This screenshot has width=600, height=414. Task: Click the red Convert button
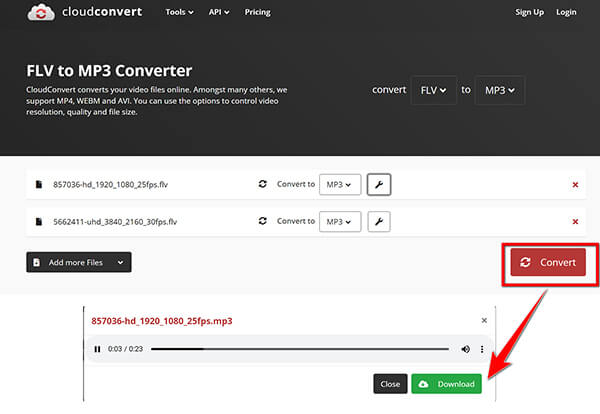(548, 262)
